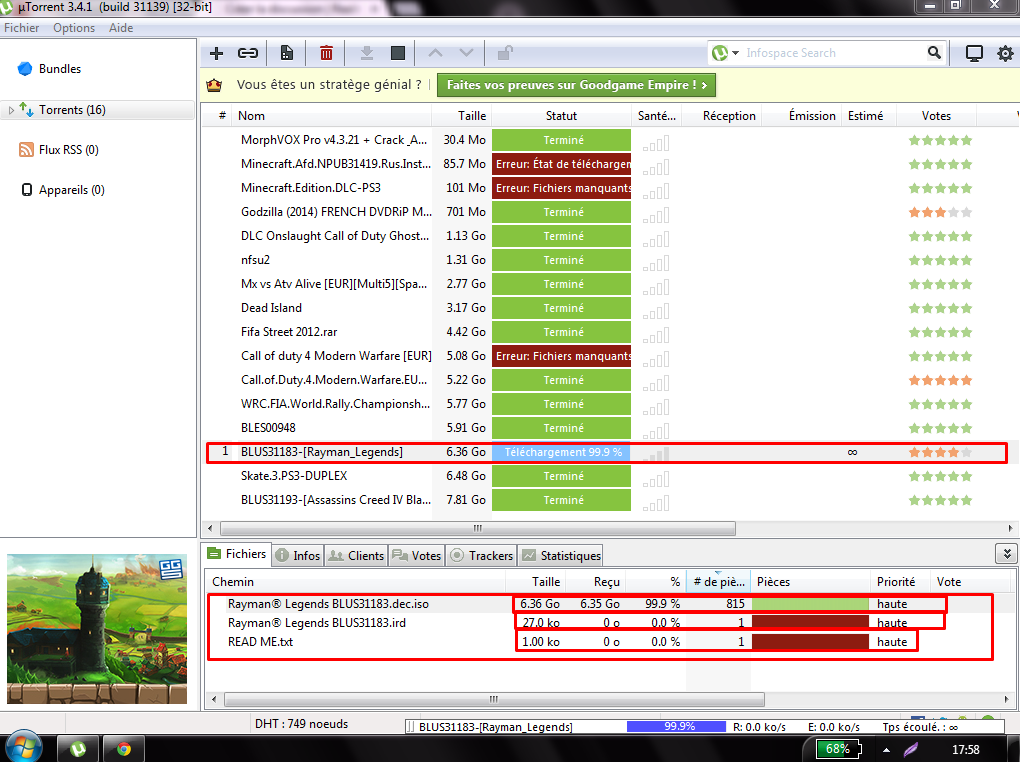Screen dimensions: 1020x762
Task: Click the Goodgame Empire tower ad thumbnail
Action: coord(97,629)
